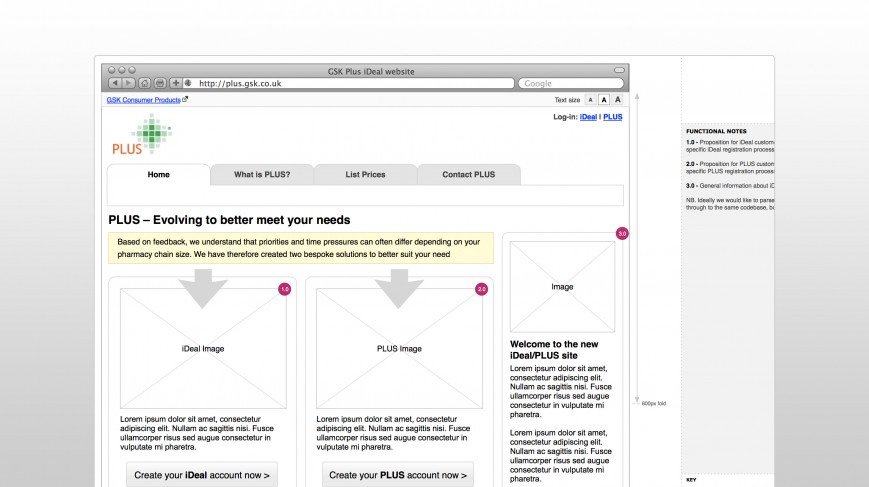The width and height of the screenshot is (869, 487).
Task: Click the PLUS logo
Action: point(142,135)
